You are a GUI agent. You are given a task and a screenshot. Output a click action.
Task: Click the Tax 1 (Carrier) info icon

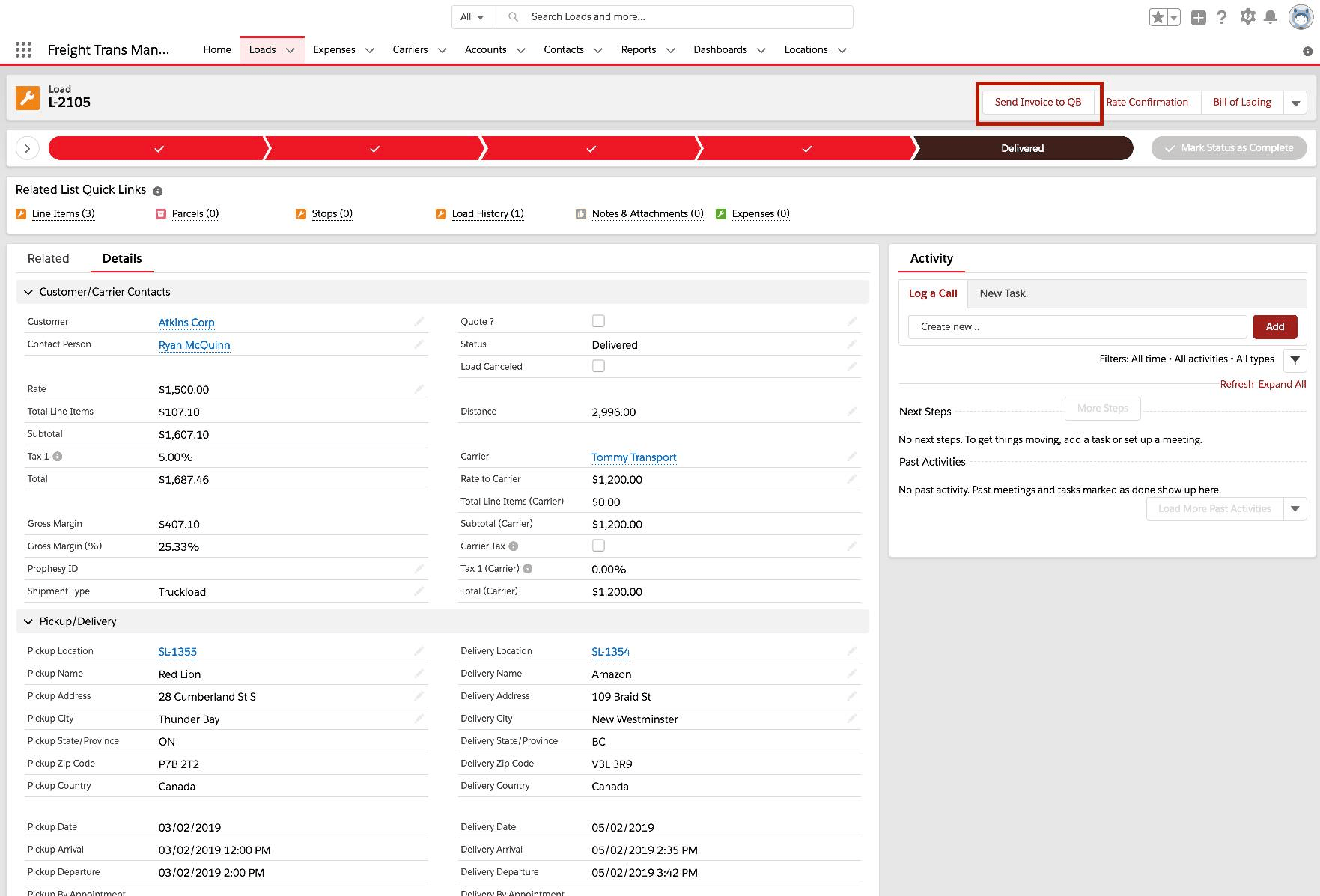coord(528,568)
